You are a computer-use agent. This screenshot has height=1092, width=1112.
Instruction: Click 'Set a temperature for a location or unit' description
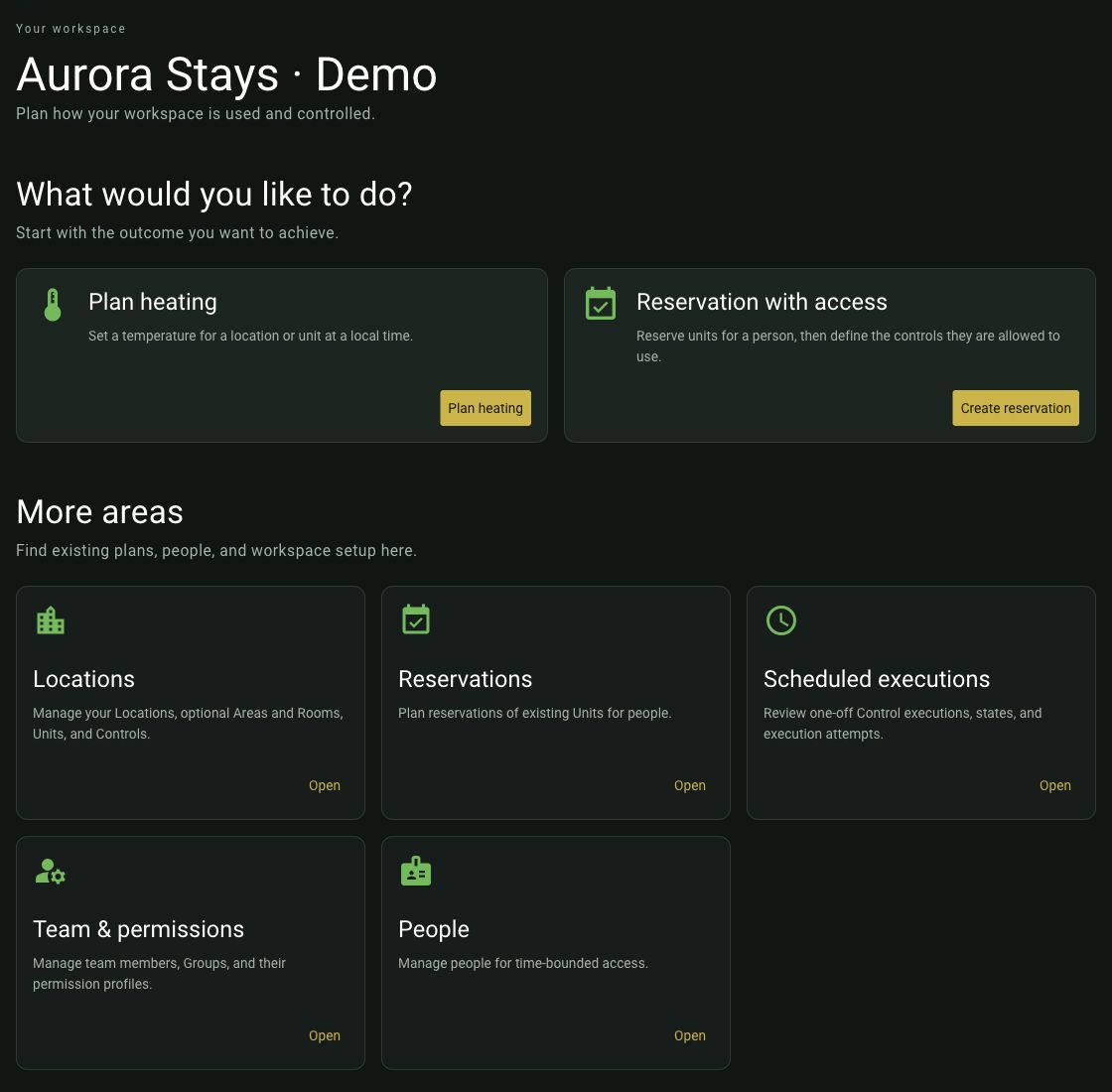pos(250,337)
